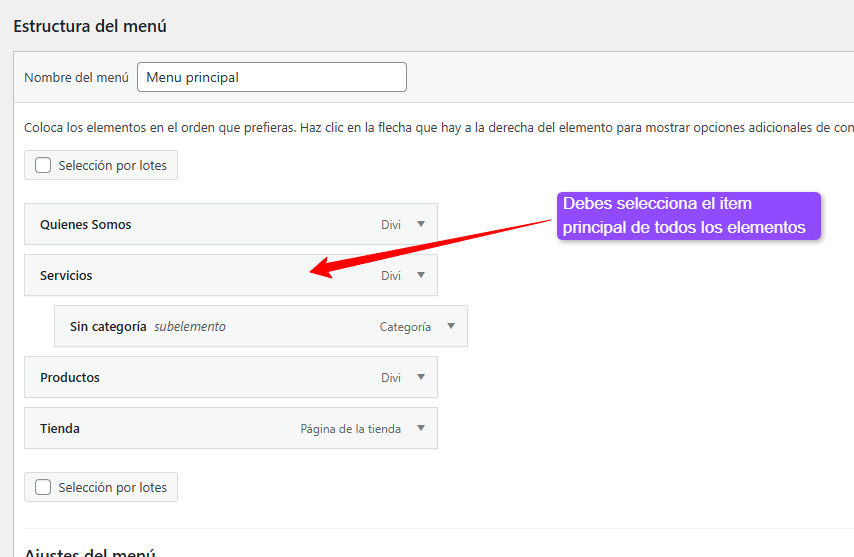
Task: Open the Sin categoría subelement options arrow
Action: 451,326
